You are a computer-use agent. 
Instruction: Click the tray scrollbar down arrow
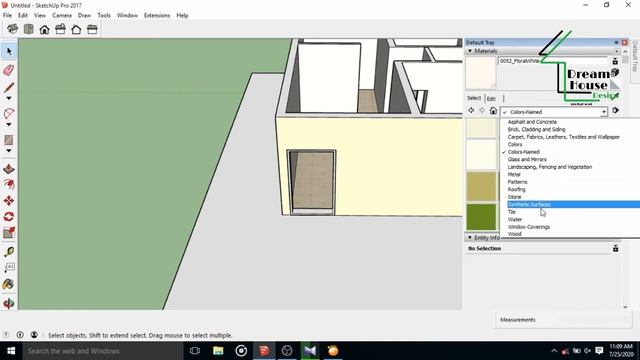625,307
